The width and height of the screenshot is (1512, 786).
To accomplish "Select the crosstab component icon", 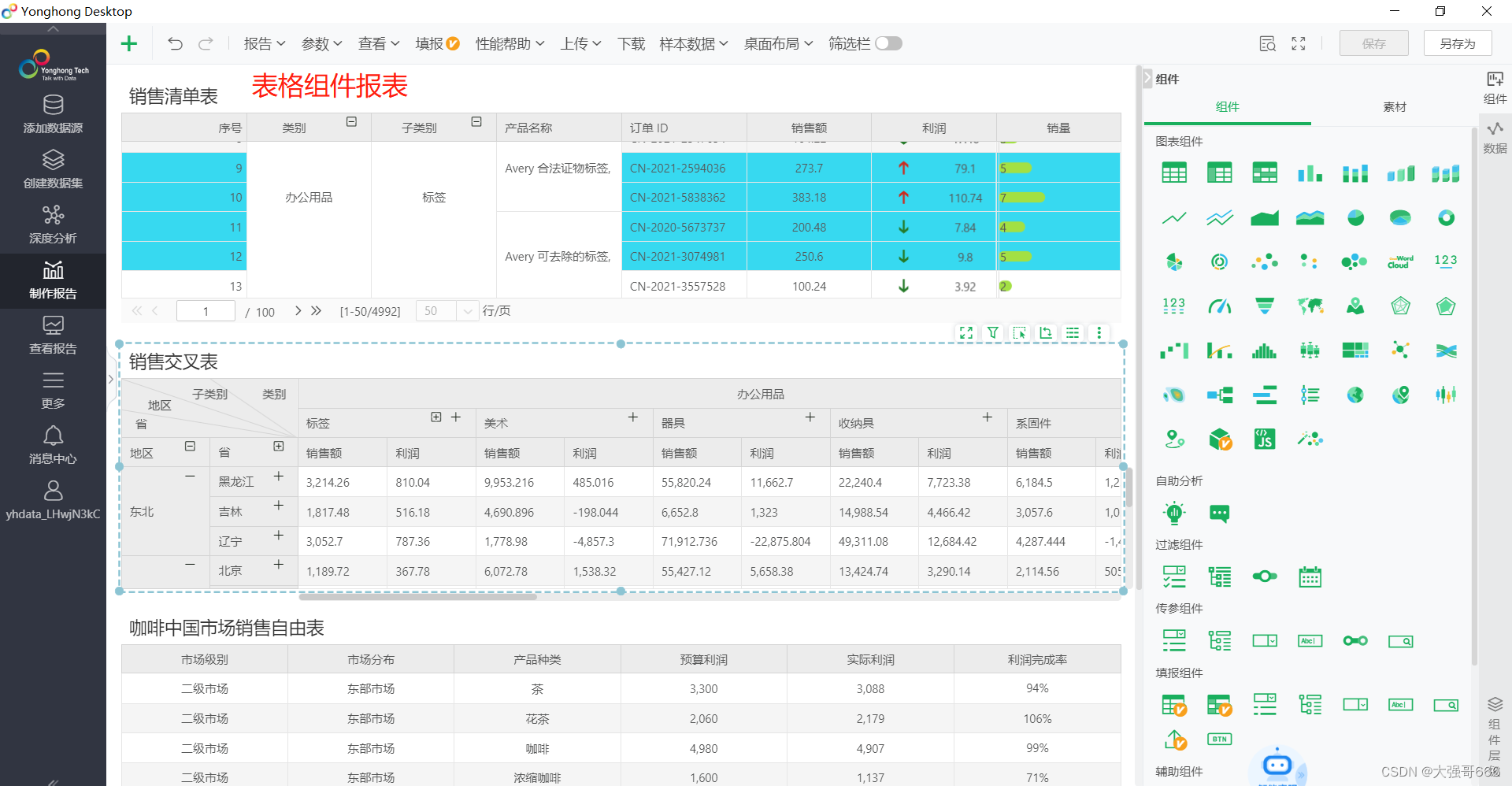I will 1219,172.
